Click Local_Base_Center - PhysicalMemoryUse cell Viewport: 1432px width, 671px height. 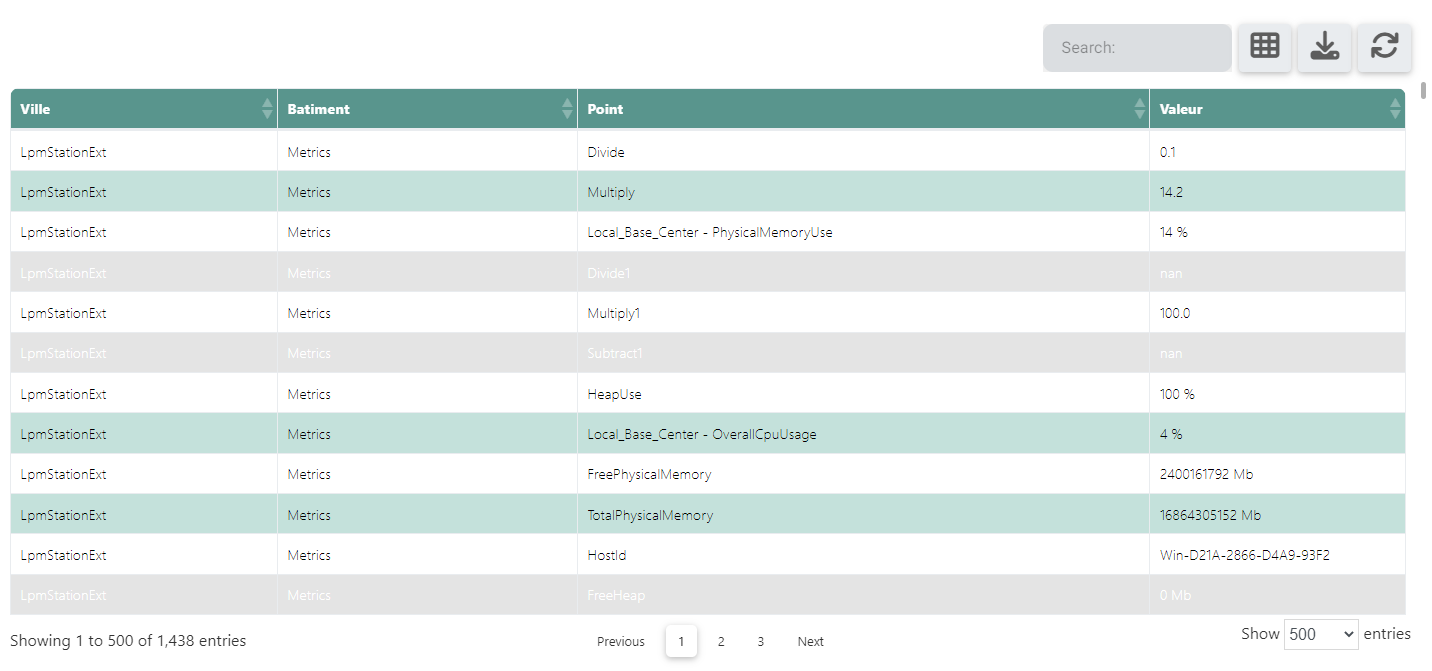click(863, 232)
